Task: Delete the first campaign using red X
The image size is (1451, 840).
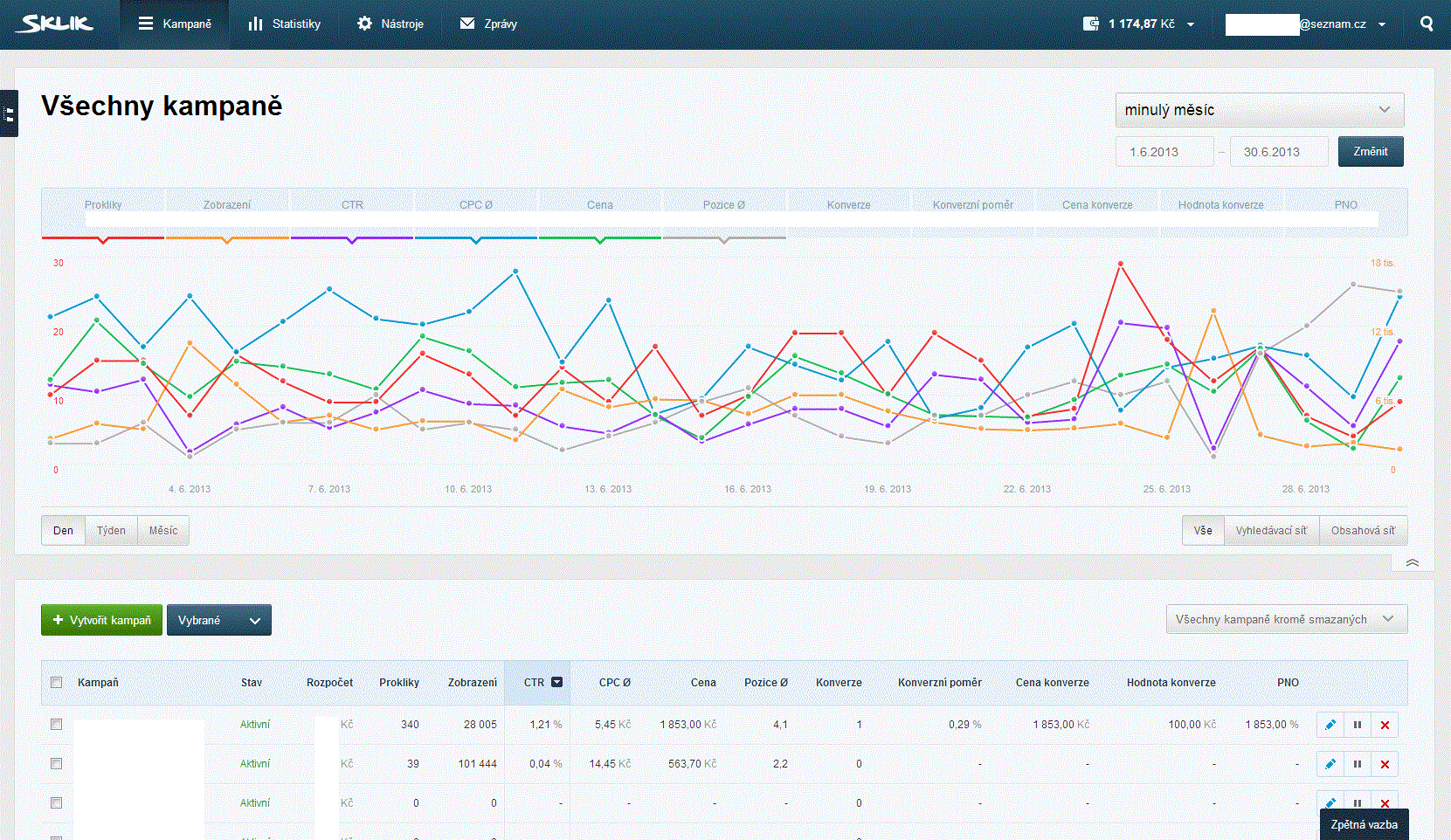Action: click(1385, 725)
